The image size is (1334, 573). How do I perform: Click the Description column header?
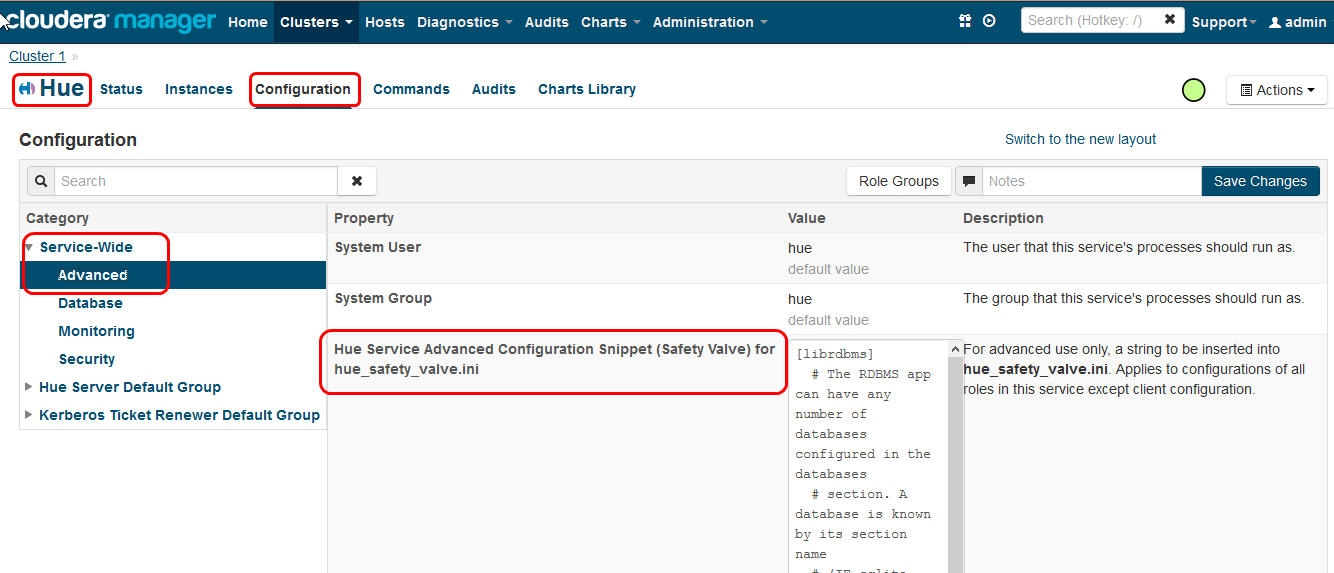tap(1003, 218)
